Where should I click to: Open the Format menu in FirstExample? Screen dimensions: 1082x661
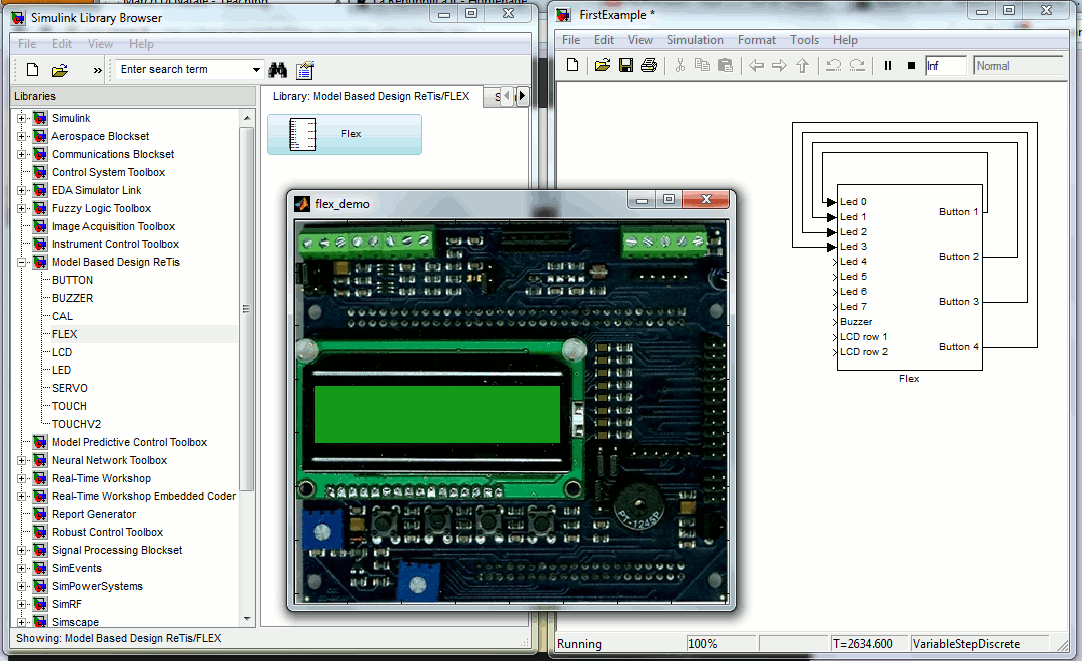point(756,40)
